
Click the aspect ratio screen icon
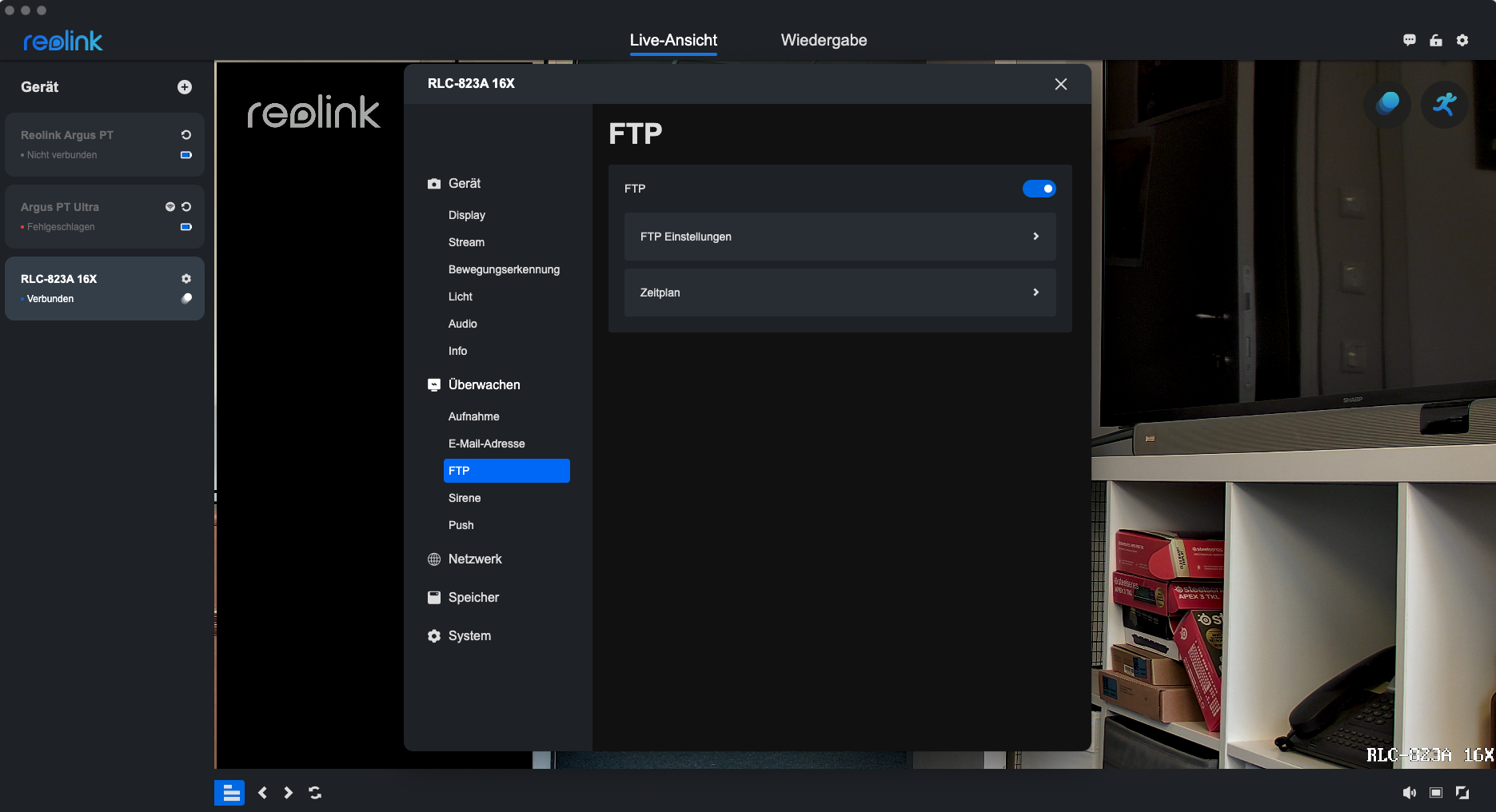tap(1436, 793)
